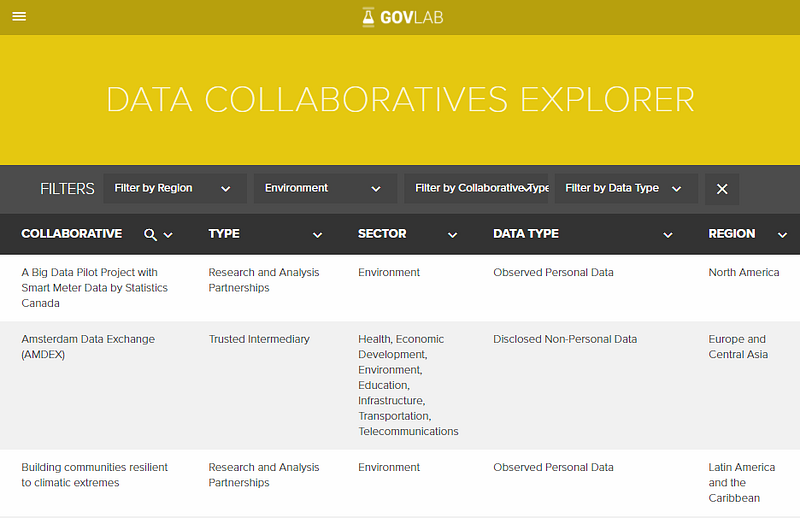Click the GovLab flask logo

(x=403, y=17)
